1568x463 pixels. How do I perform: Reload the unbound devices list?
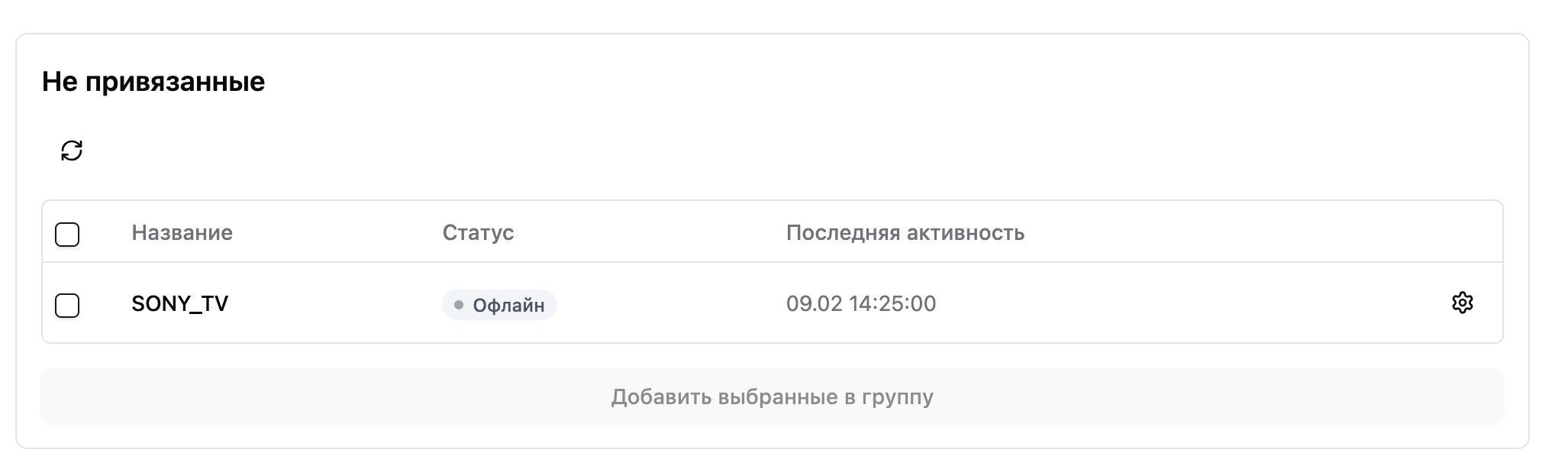point(72,151)
